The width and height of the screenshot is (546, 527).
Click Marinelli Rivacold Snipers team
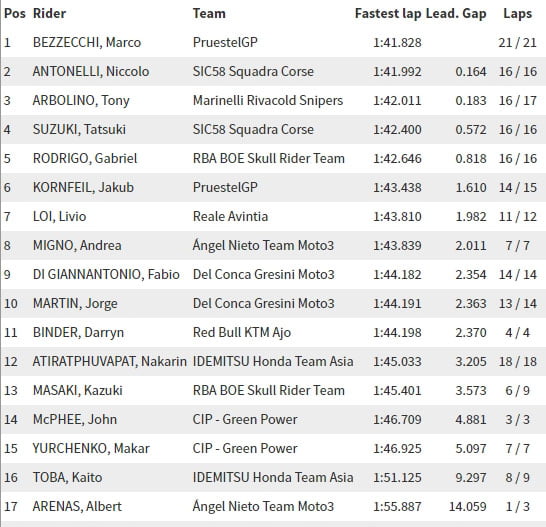(x=268, y=100)
